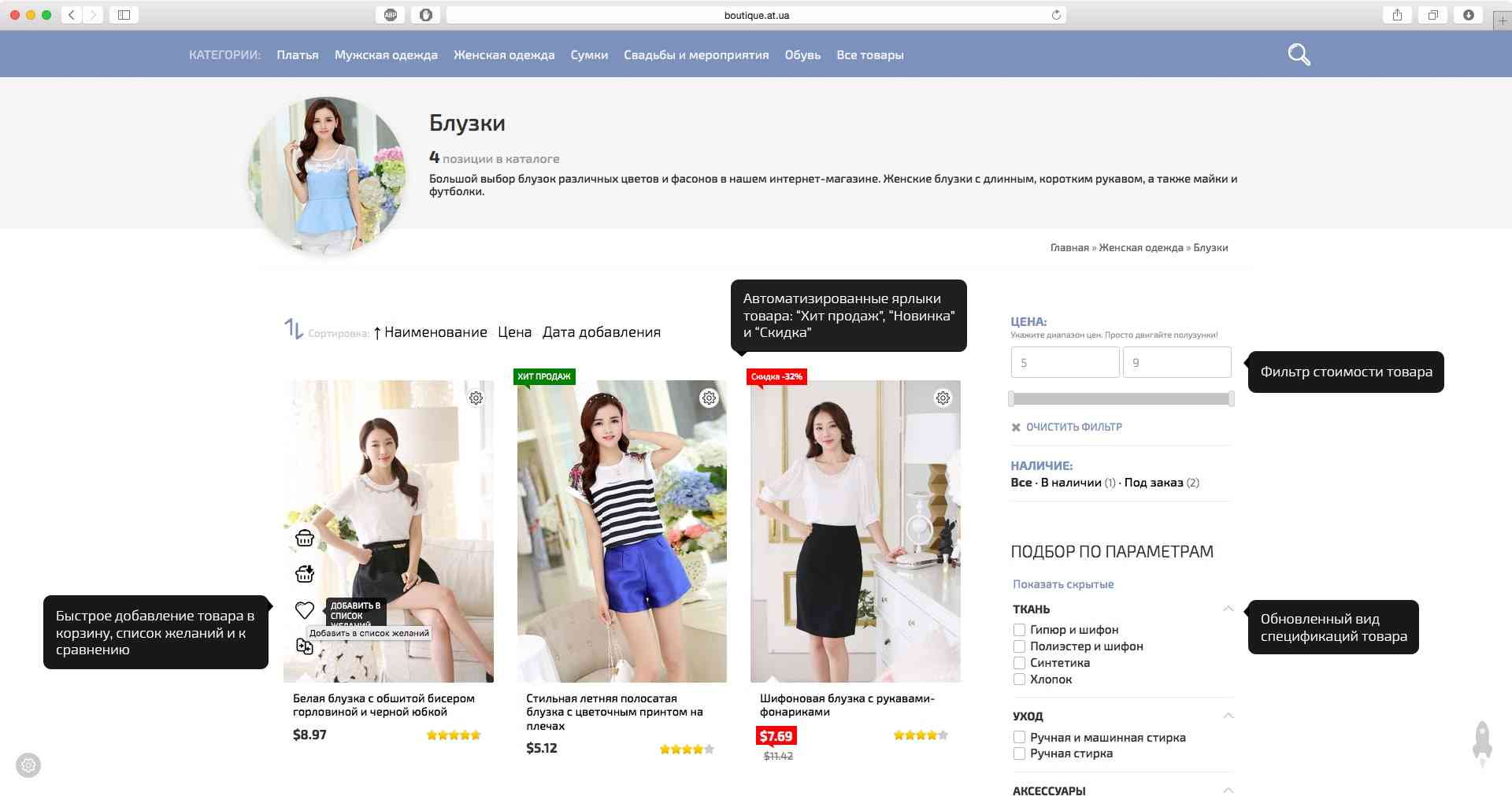Collapse the "АКСЕССУАРЫ" filter section
Image resolution: width=1512 pixels, height=796 pixels.
pos(1228,790)
